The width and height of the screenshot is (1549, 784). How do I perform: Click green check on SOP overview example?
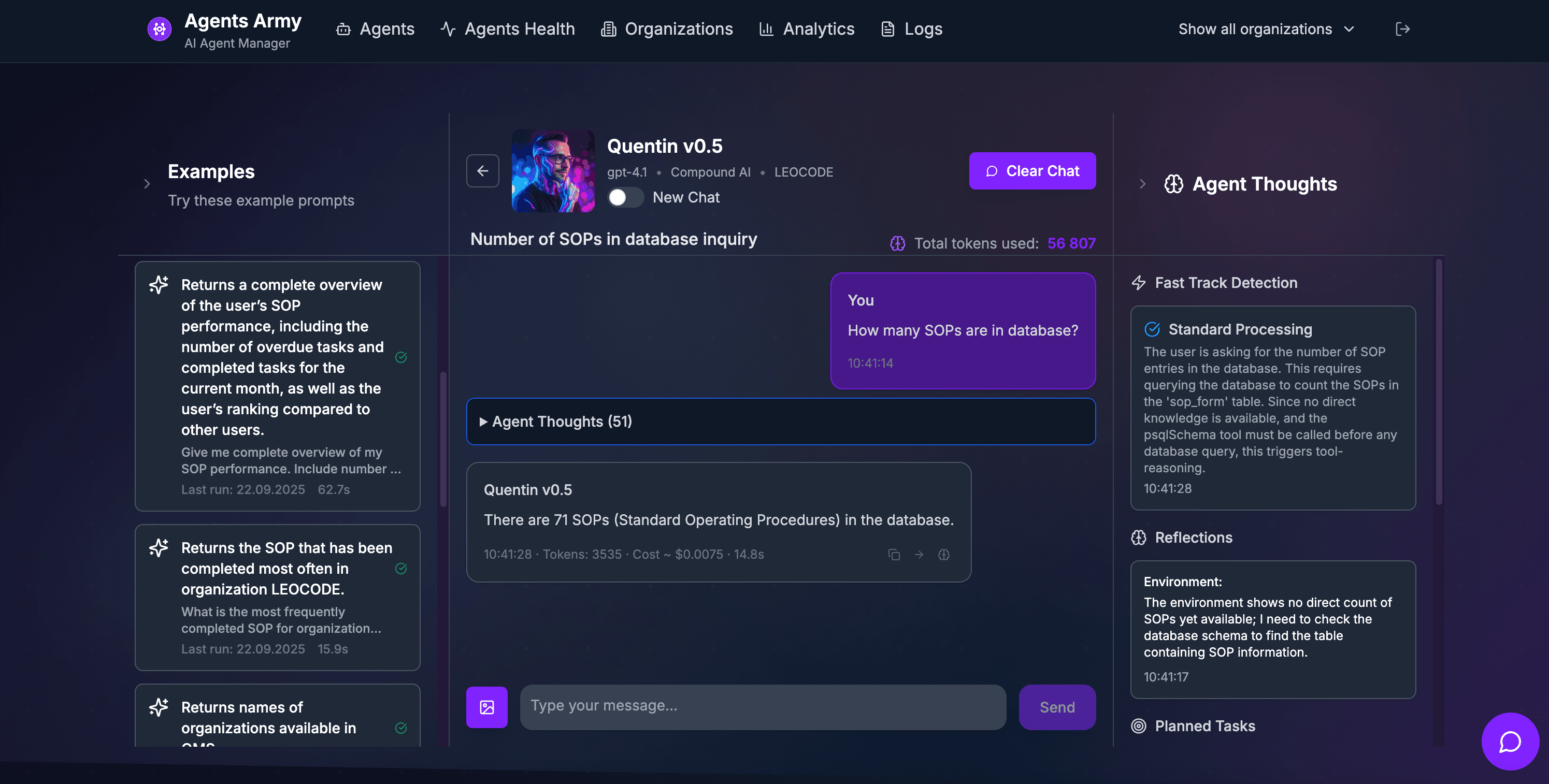(401, 357)
